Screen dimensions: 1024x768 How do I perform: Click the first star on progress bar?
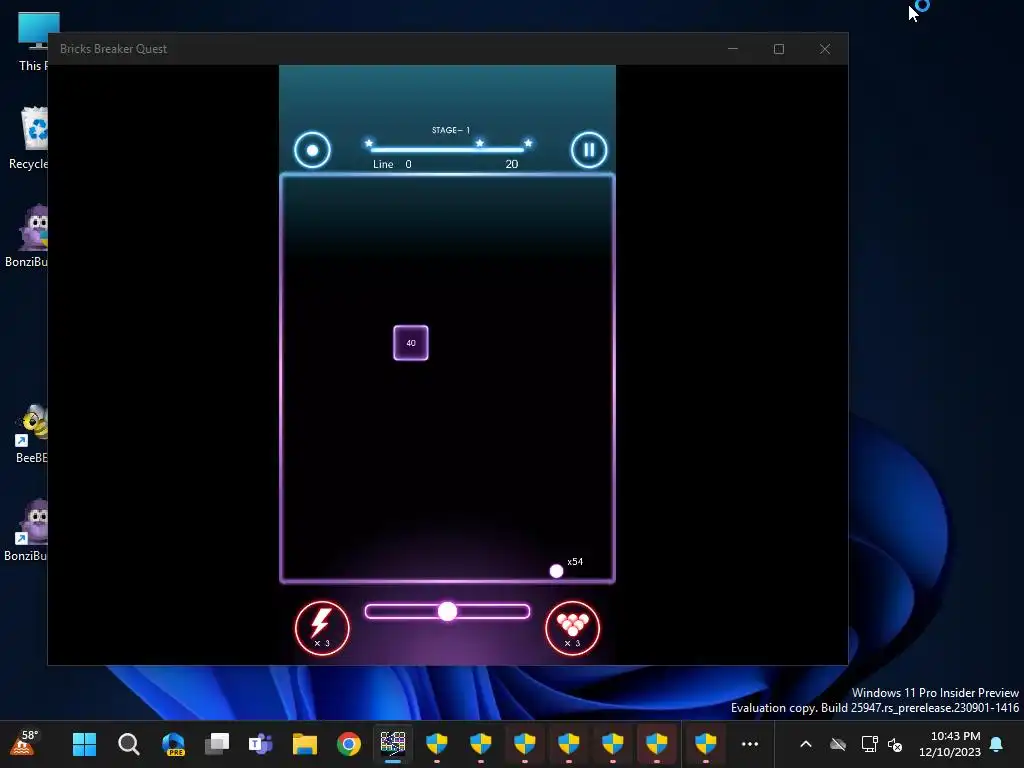369,143
